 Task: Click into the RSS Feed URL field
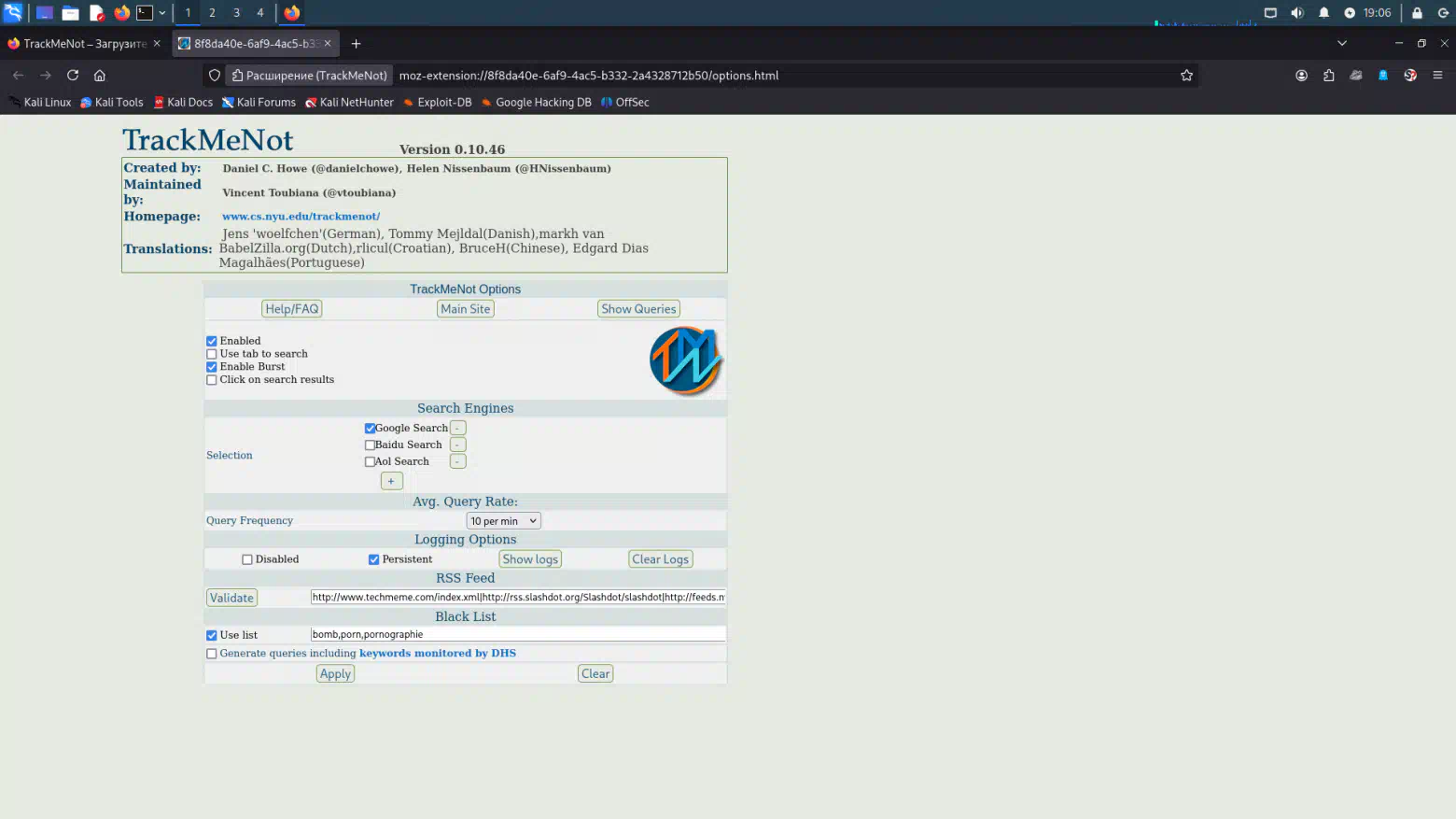[x=518, y=597]
